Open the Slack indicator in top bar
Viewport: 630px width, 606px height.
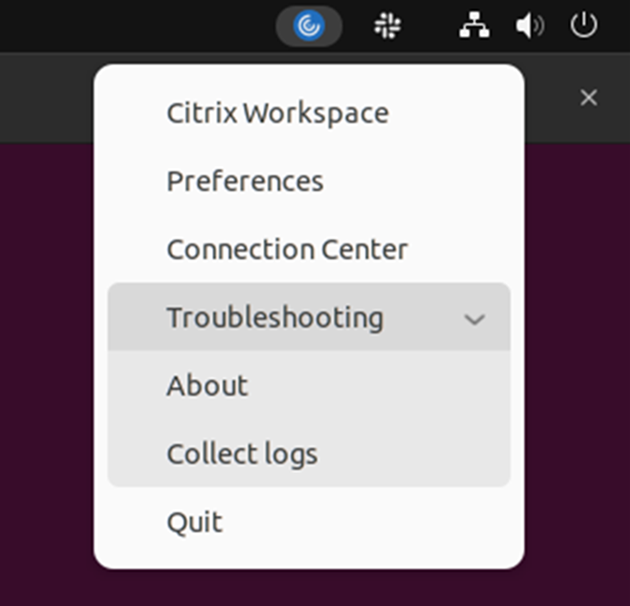(x=387, y=26)
